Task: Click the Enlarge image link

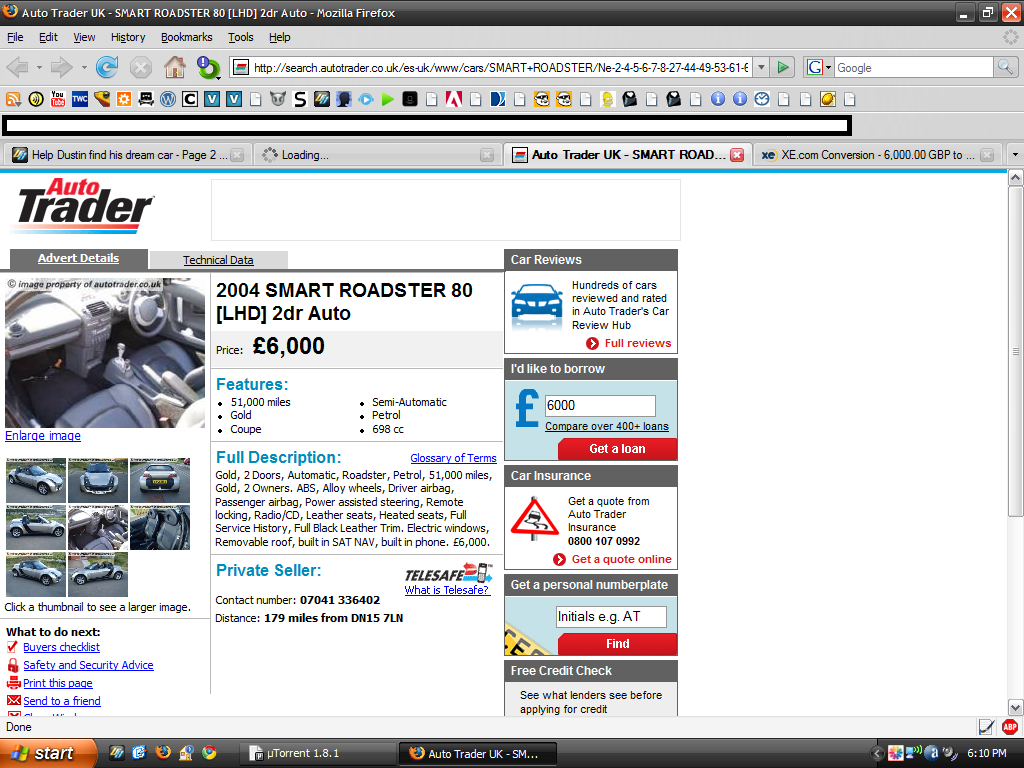Action: (x=43, y=436)
